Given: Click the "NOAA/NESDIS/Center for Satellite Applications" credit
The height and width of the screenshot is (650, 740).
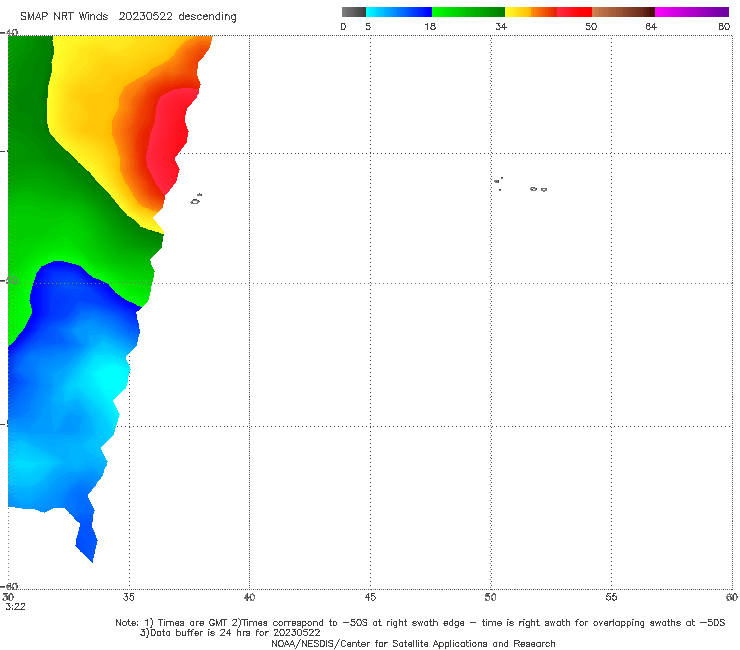Looking at the screenshot, I should [413, 643].
